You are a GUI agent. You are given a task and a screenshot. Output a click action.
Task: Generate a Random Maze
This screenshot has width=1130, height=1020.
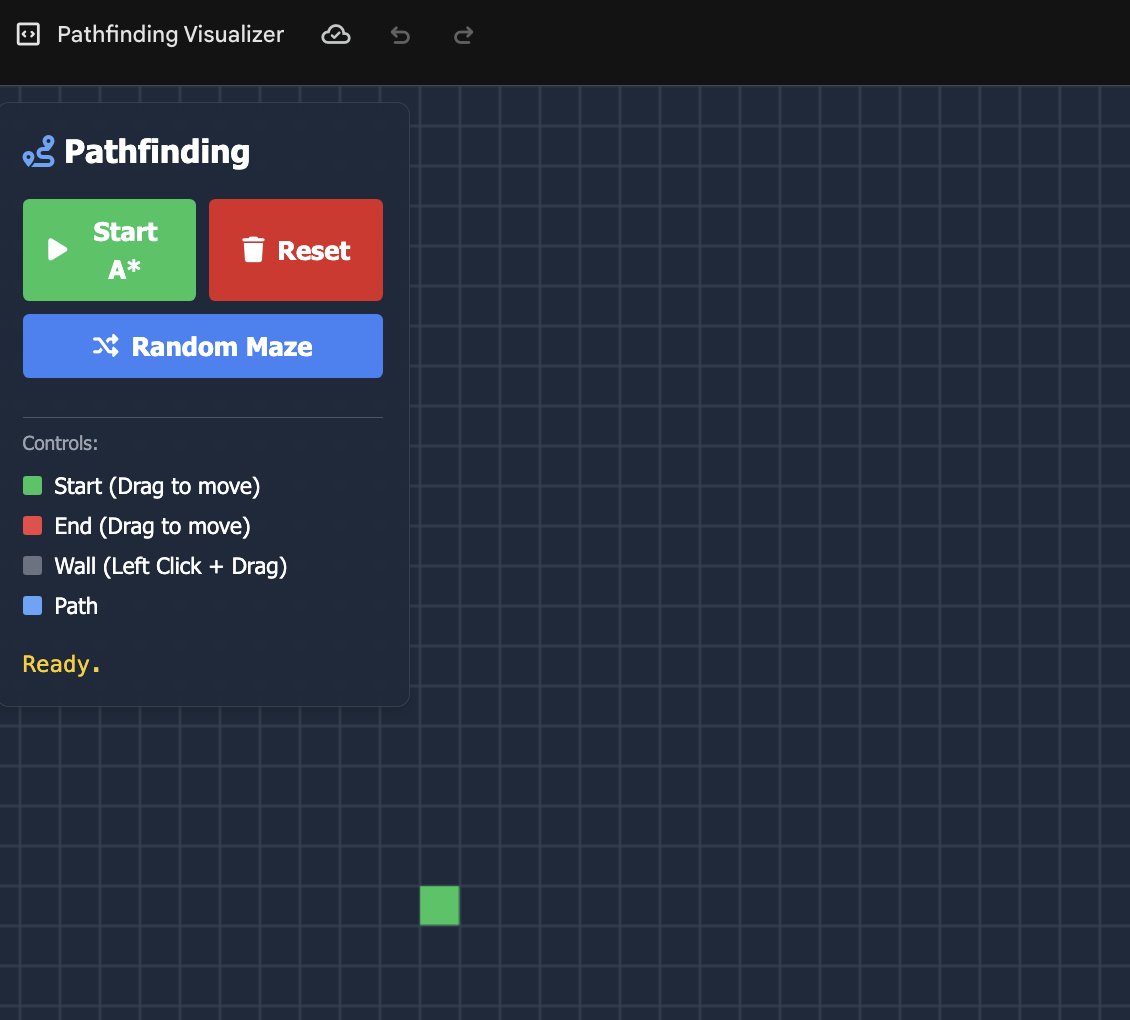tap(203, 345)
